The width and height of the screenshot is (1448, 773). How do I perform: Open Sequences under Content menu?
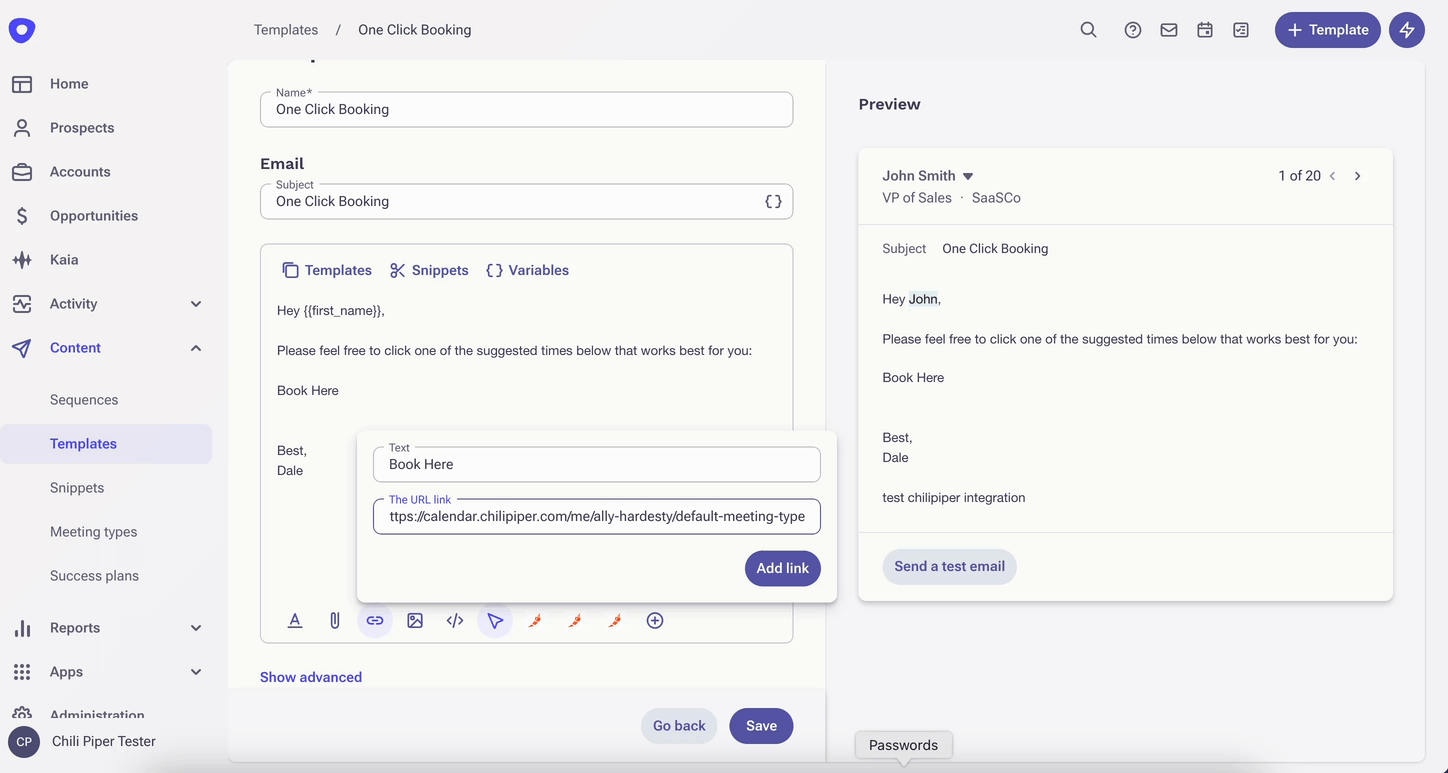(x=84, y=400)
